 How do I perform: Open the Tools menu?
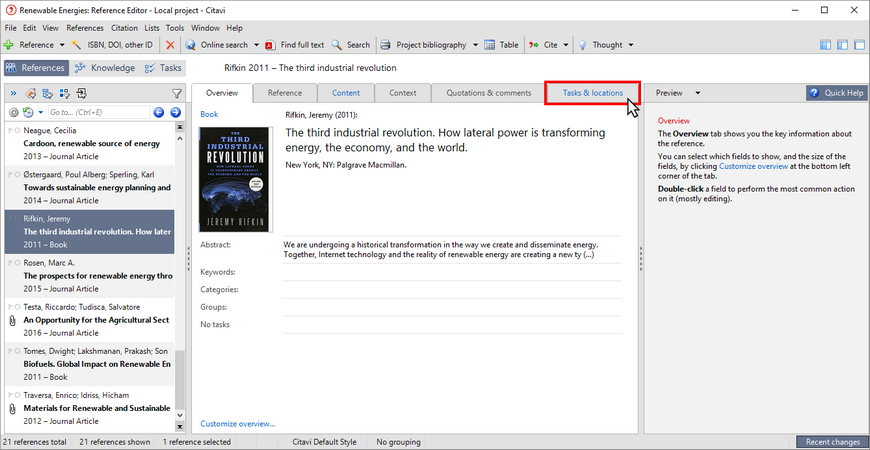tap(175, 28)
